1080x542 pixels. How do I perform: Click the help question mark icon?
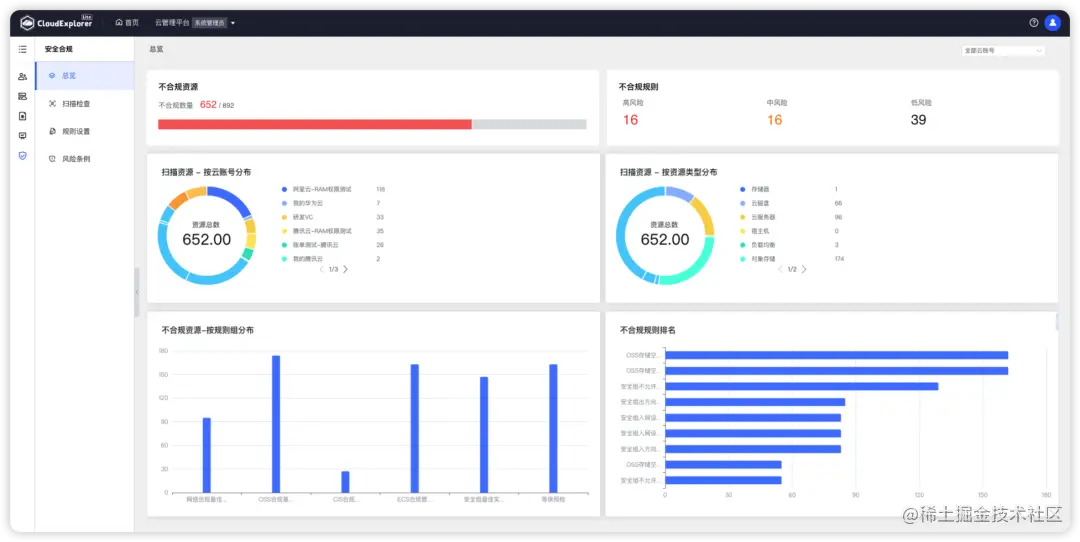pos(1034,23)
